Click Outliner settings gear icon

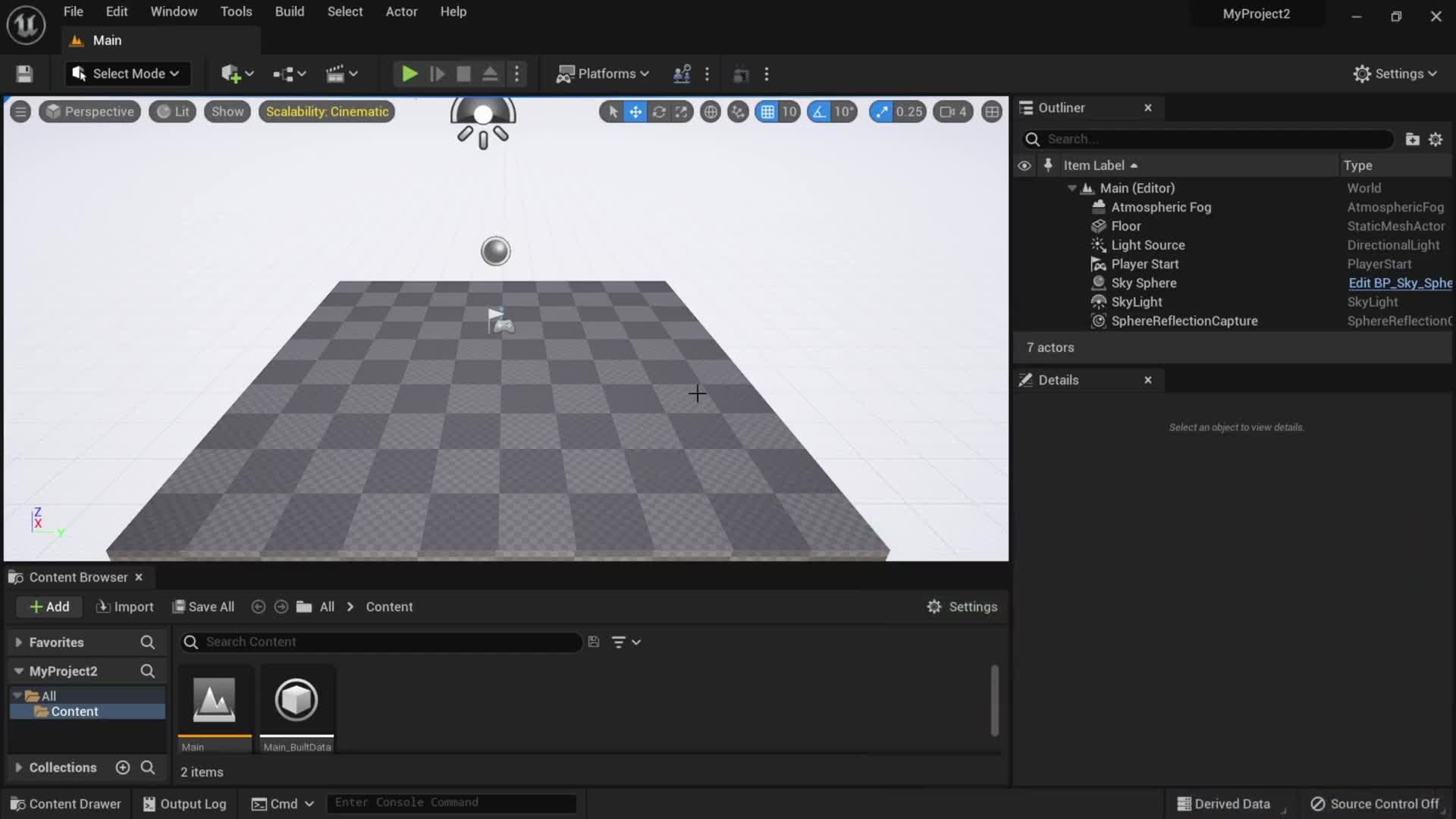(1436, 140)
